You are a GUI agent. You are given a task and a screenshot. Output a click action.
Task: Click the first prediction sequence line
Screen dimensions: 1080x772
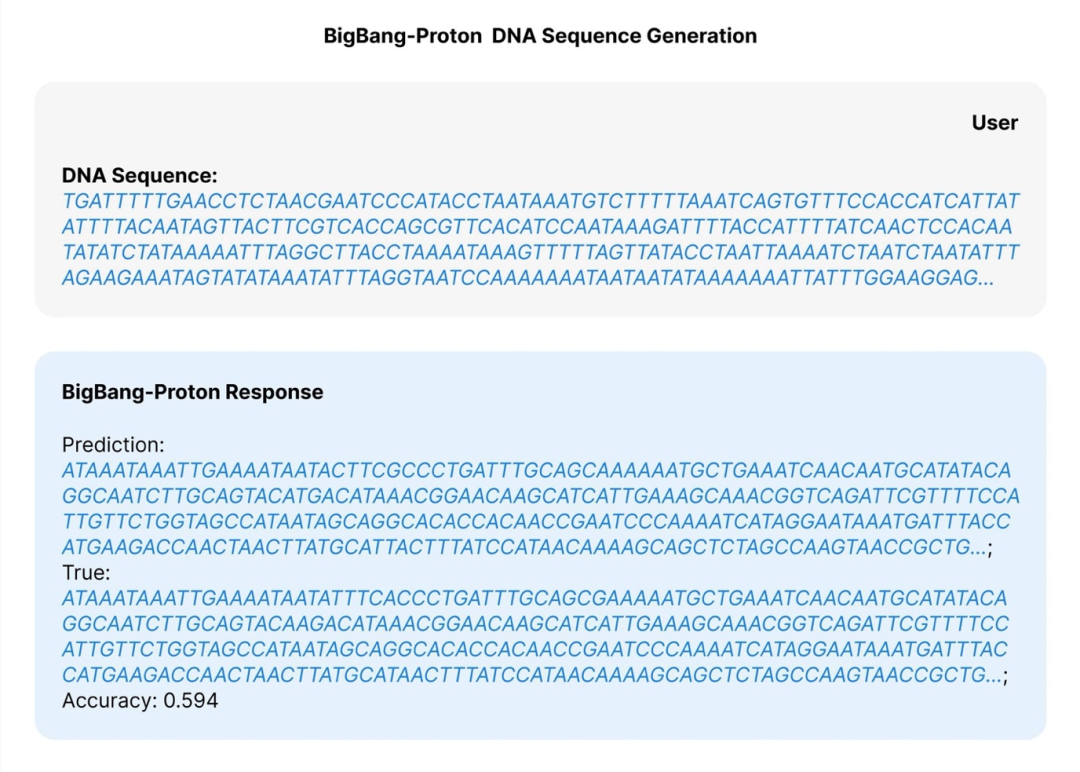(536, 470)
